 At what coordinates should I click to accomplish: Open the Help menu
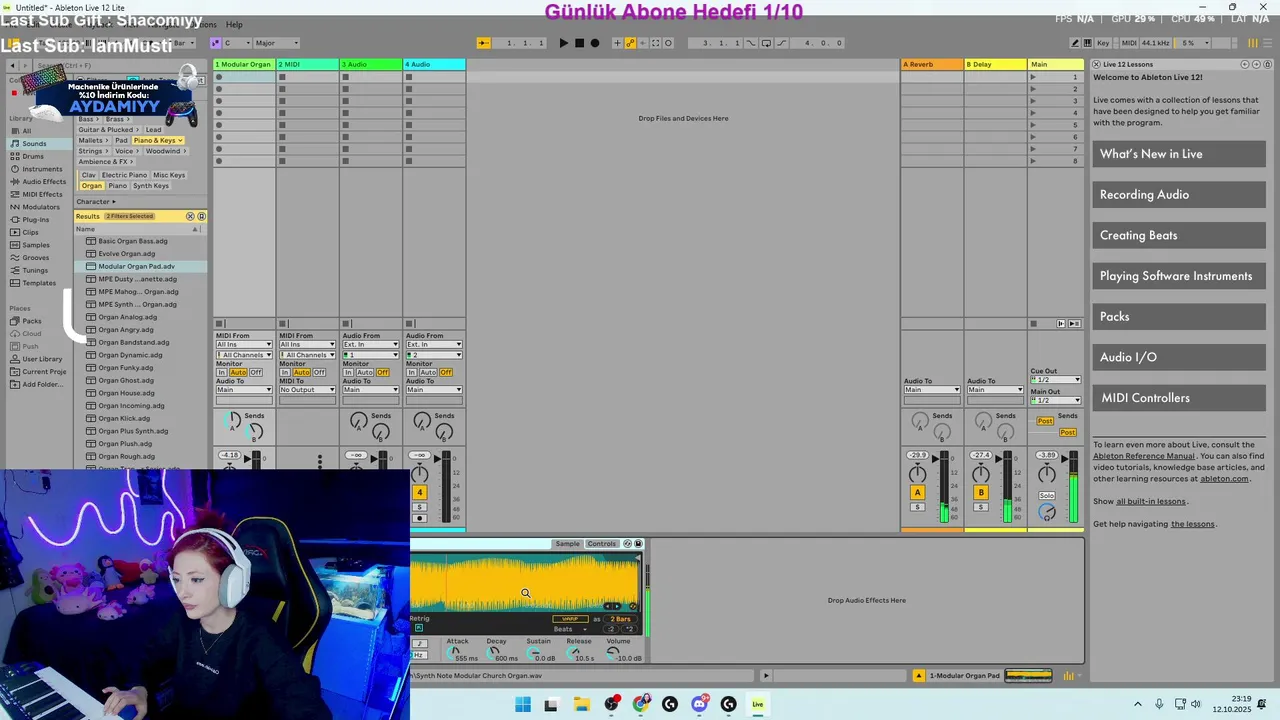[x=234, y=24]
